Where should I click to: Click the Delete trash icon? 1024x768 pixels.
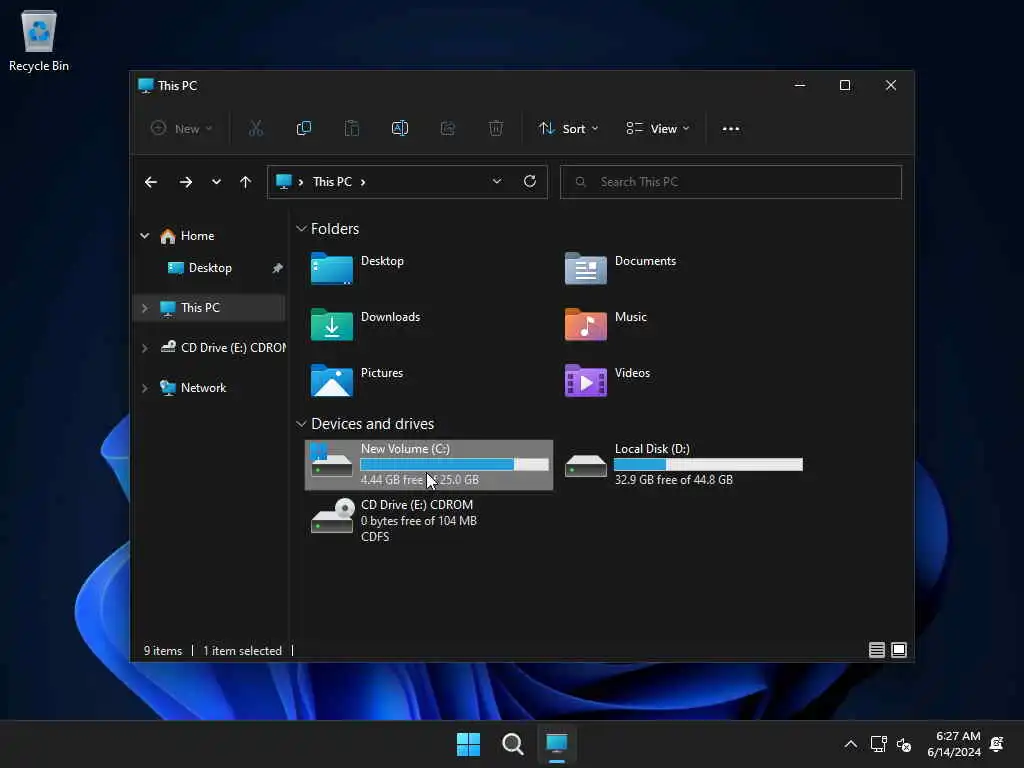pos(496,129)
